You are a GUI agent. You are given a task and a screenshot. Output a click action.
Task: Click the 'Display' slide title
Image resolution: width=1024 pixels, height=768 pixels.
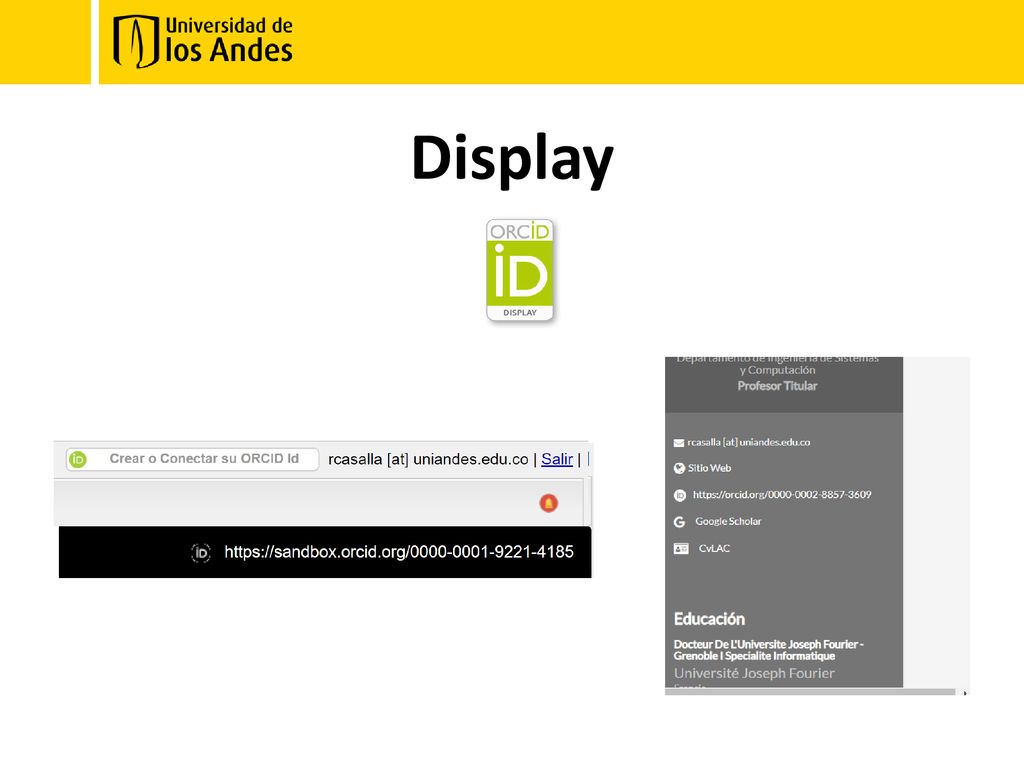coord(513,159)
